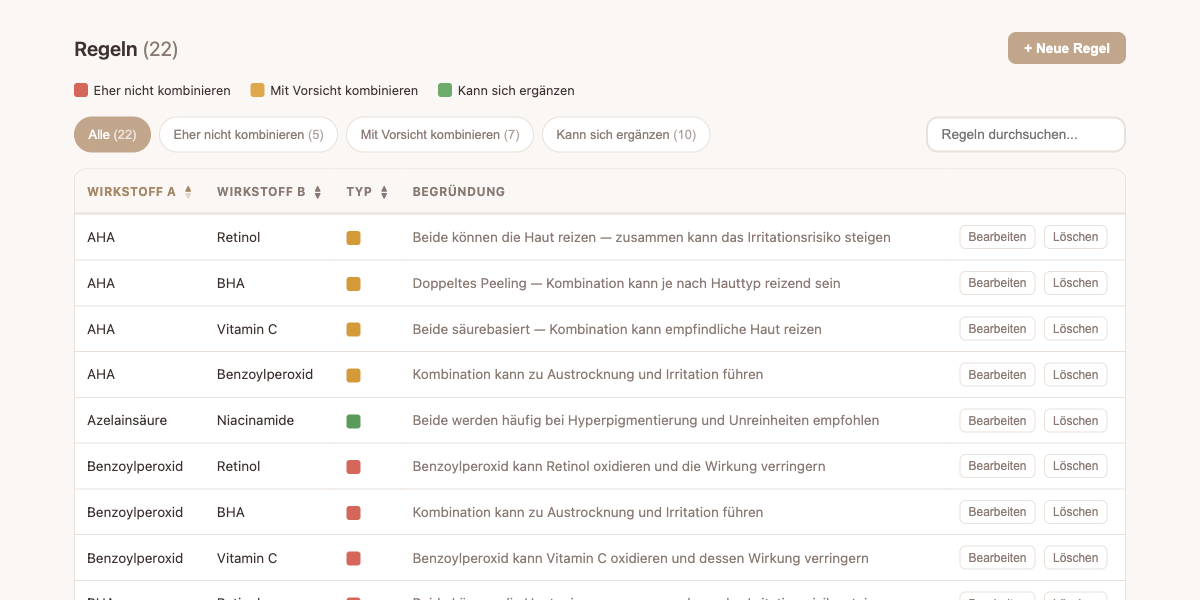Click the Begründung column header
This screenshot has width=1200, height=600.
[459, 191]
